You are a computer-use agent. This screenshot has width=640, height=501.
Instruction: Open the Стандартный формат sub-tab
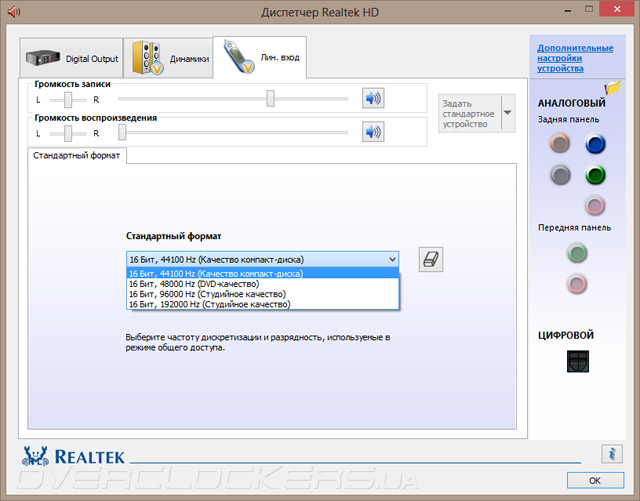[77, 156]
